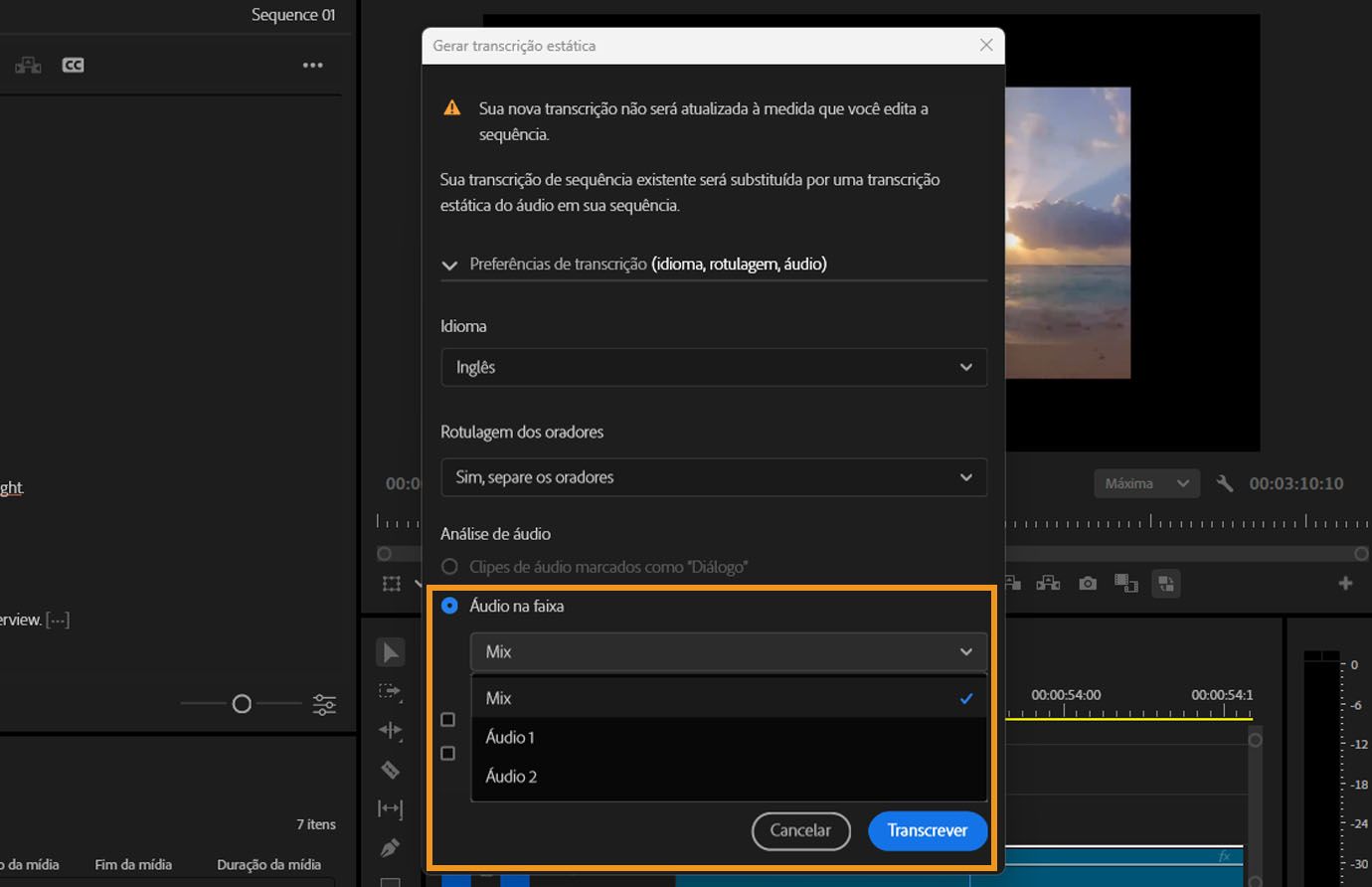Image resolution: width=1372 pixels, height=887 pixels.
Task: Select the Selection tool in the toolbar
Action: [x=390, y=651]
